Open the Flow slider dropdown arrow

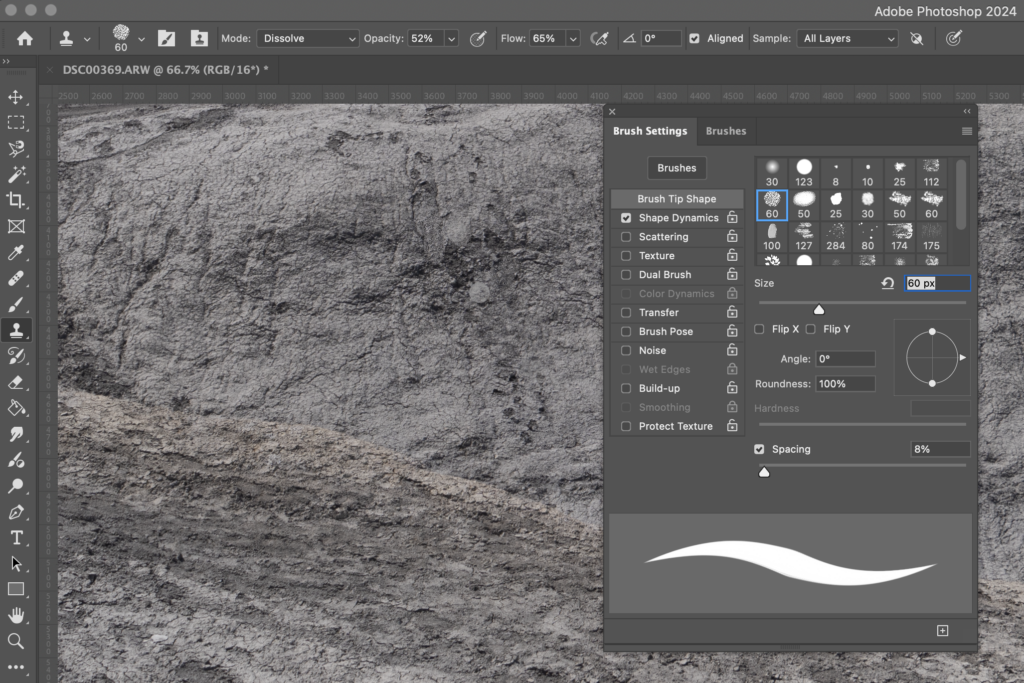pyautogui.click(x=573, y=39)
